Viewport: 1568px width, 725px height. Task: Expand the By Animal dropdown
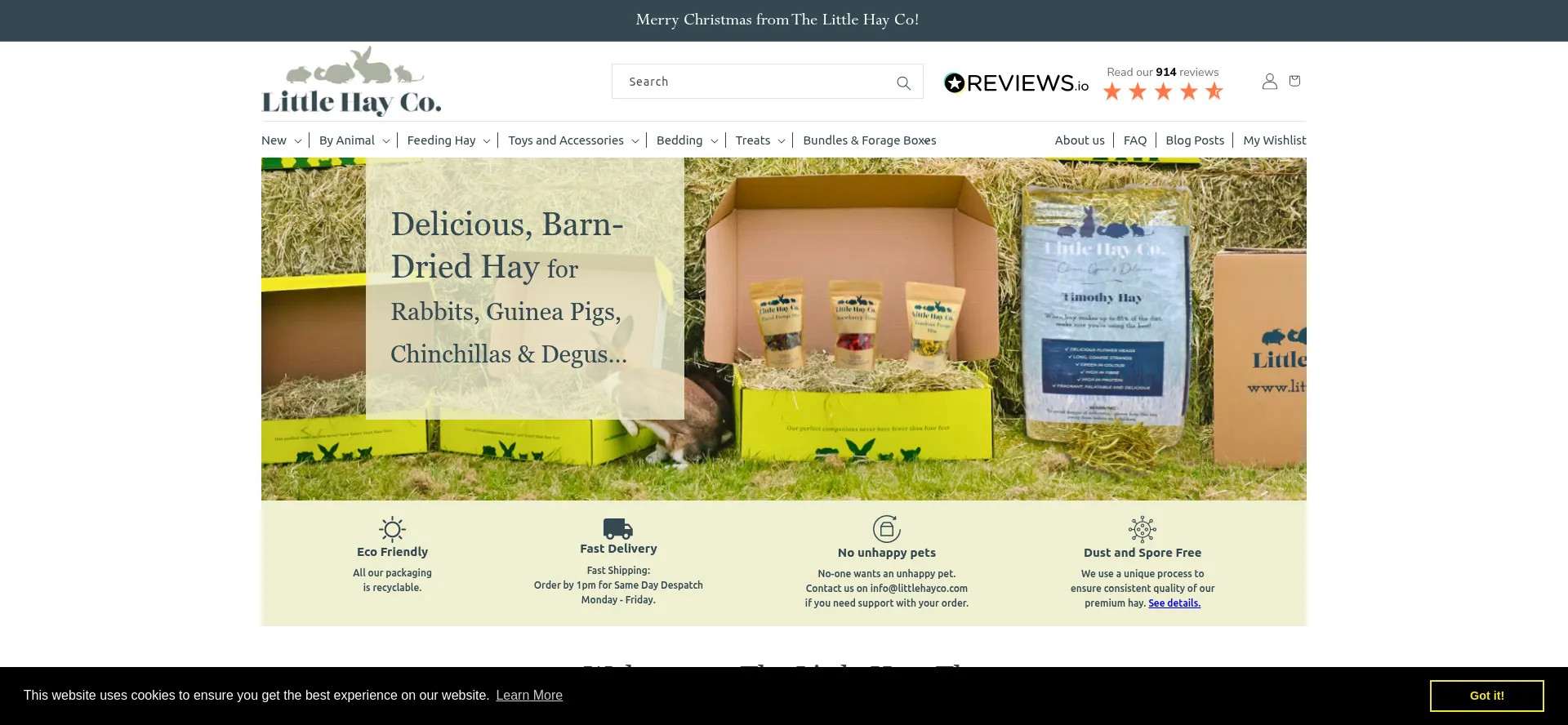[x=354, y=140]
